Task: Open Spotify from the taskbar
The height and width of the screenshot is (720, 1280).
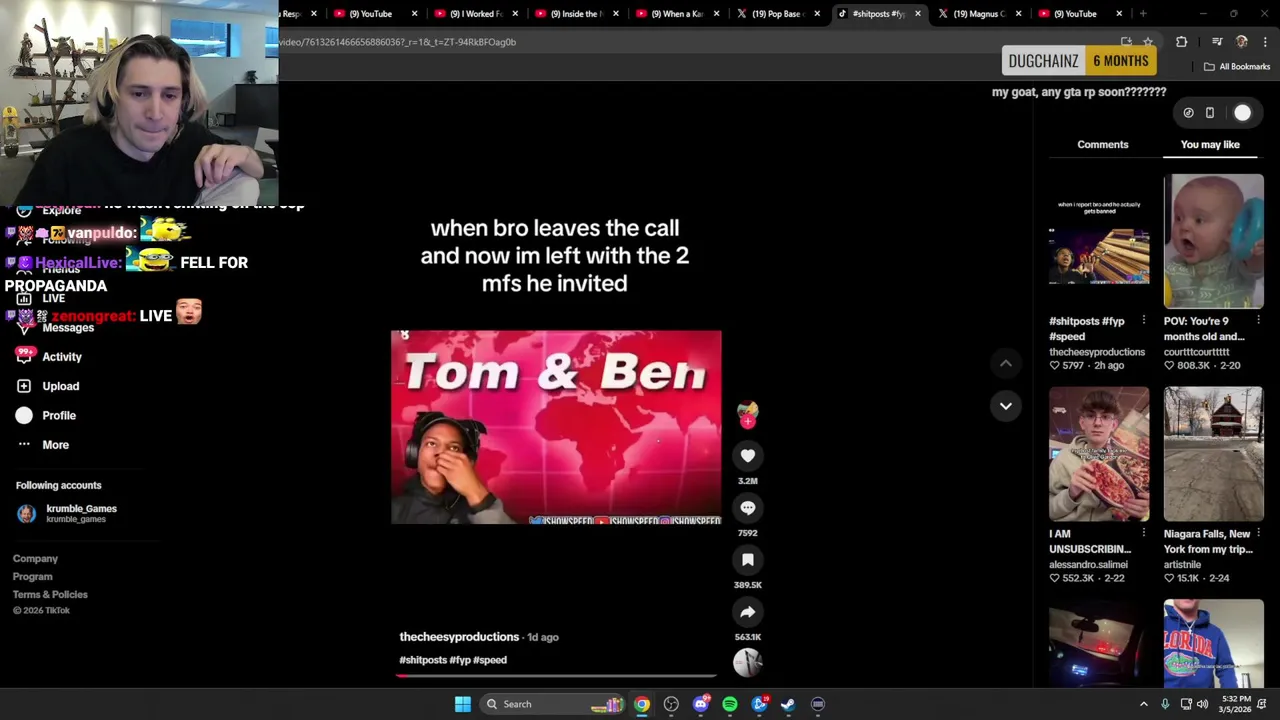Action: (730, 704)
